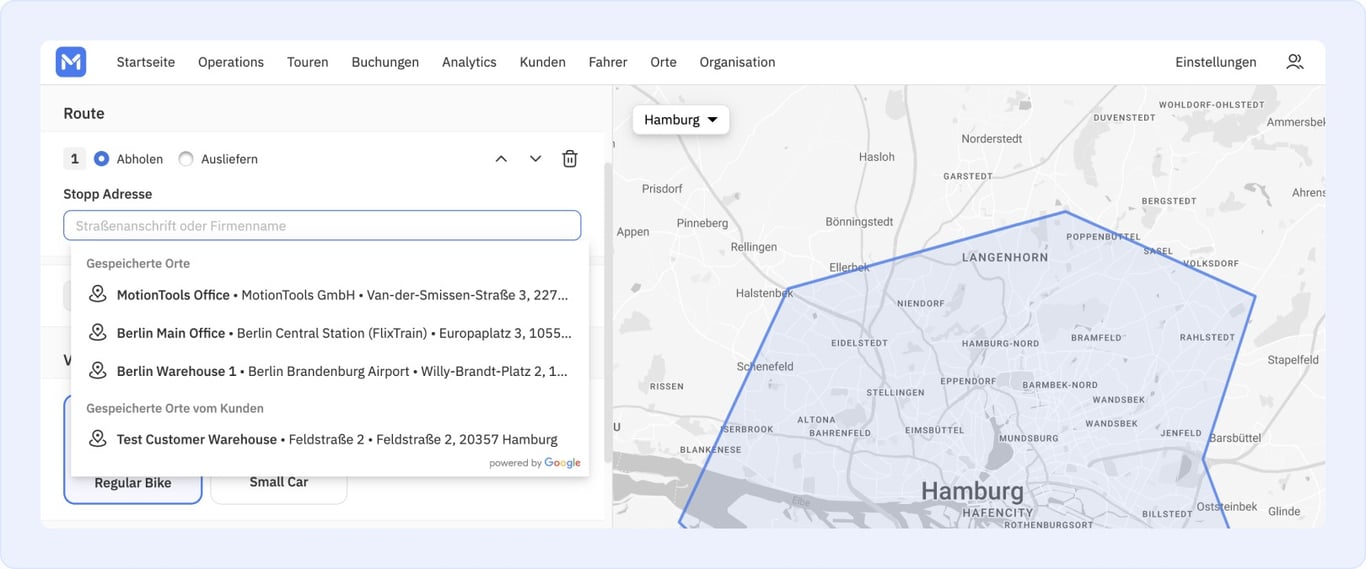
Task: Click the Blankenese map label
Action: (710, 450)
